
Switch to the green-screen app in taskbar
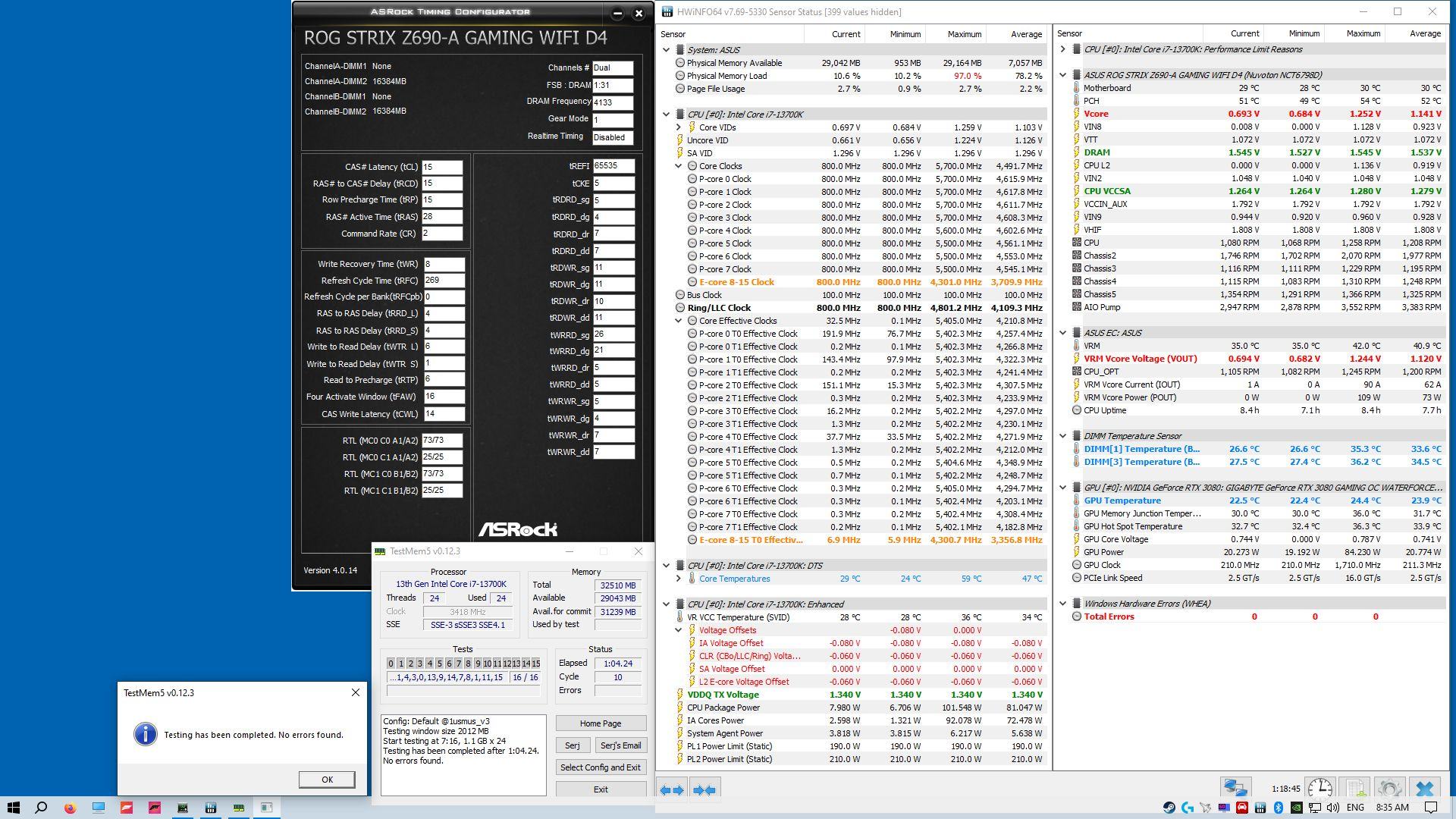click(183, 808)
